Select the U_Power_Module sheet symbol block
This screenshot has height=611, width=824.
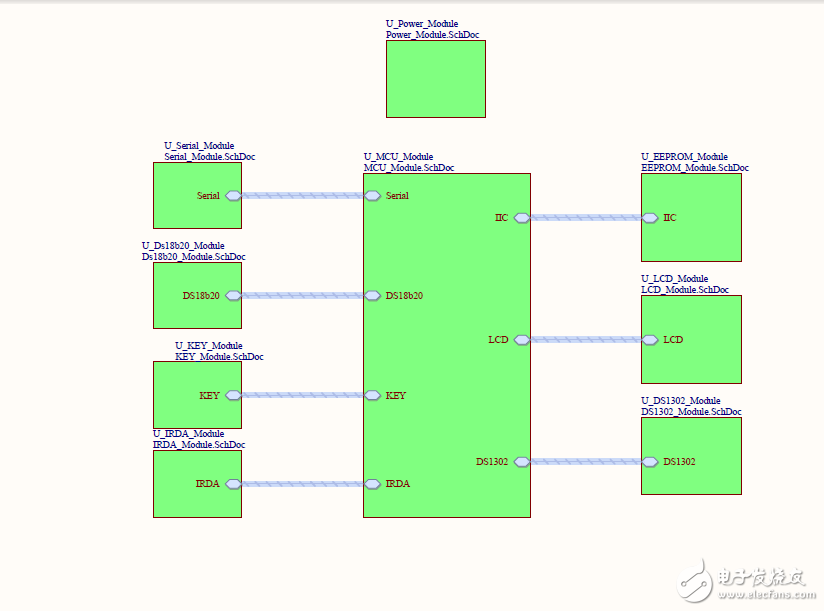[436, 79]
